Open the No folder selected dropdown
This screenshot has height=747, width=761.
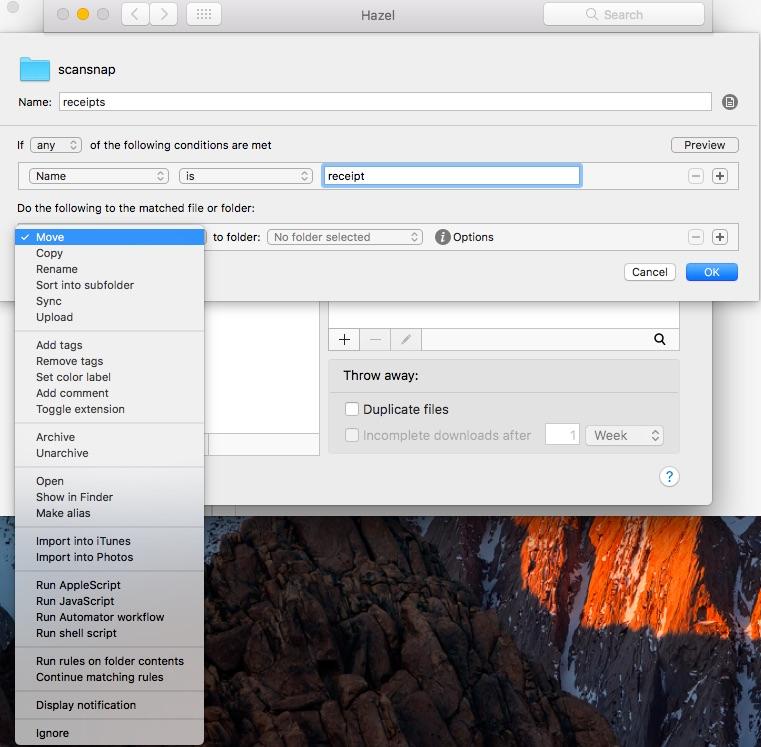(x=346, y=237)
